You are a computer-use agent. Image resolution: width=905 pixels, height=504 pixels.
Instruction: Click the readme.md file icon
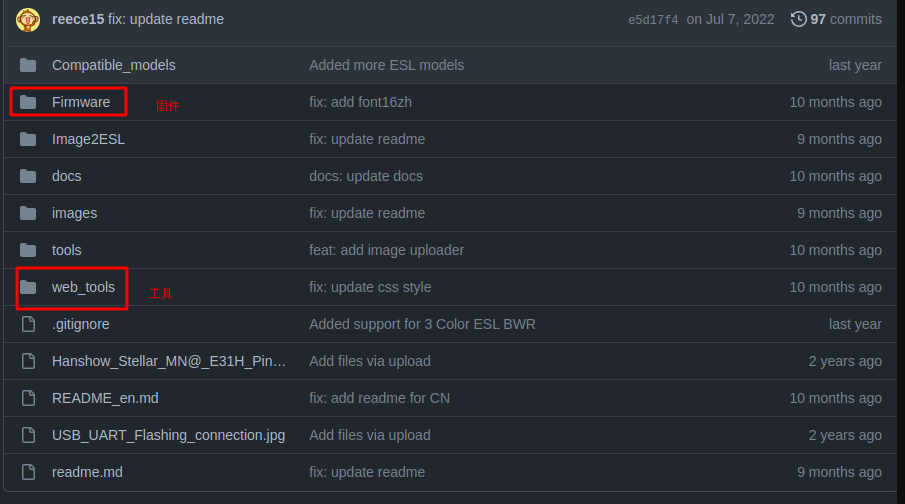[28, 472]
